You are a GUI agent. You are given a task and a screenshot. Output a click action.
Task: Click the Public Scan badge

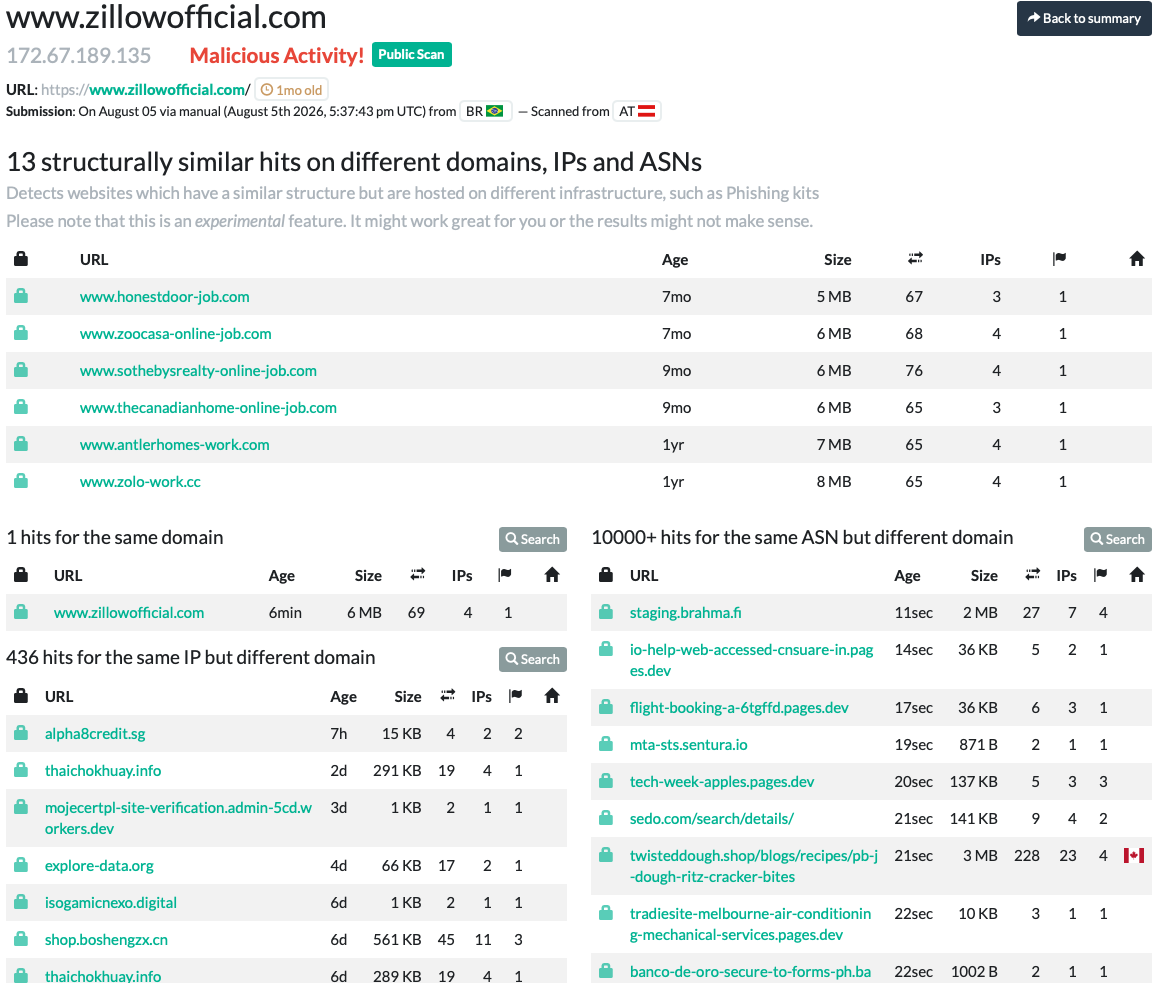point(411,55)
